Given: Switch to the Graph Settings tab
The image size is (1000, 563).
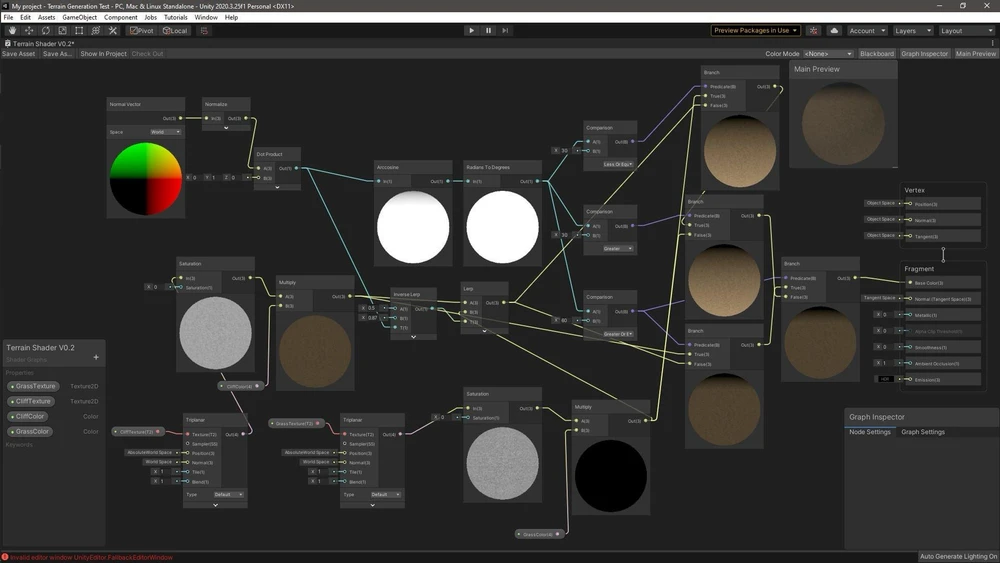Looking at the screenshot, I should click(923, 432).
